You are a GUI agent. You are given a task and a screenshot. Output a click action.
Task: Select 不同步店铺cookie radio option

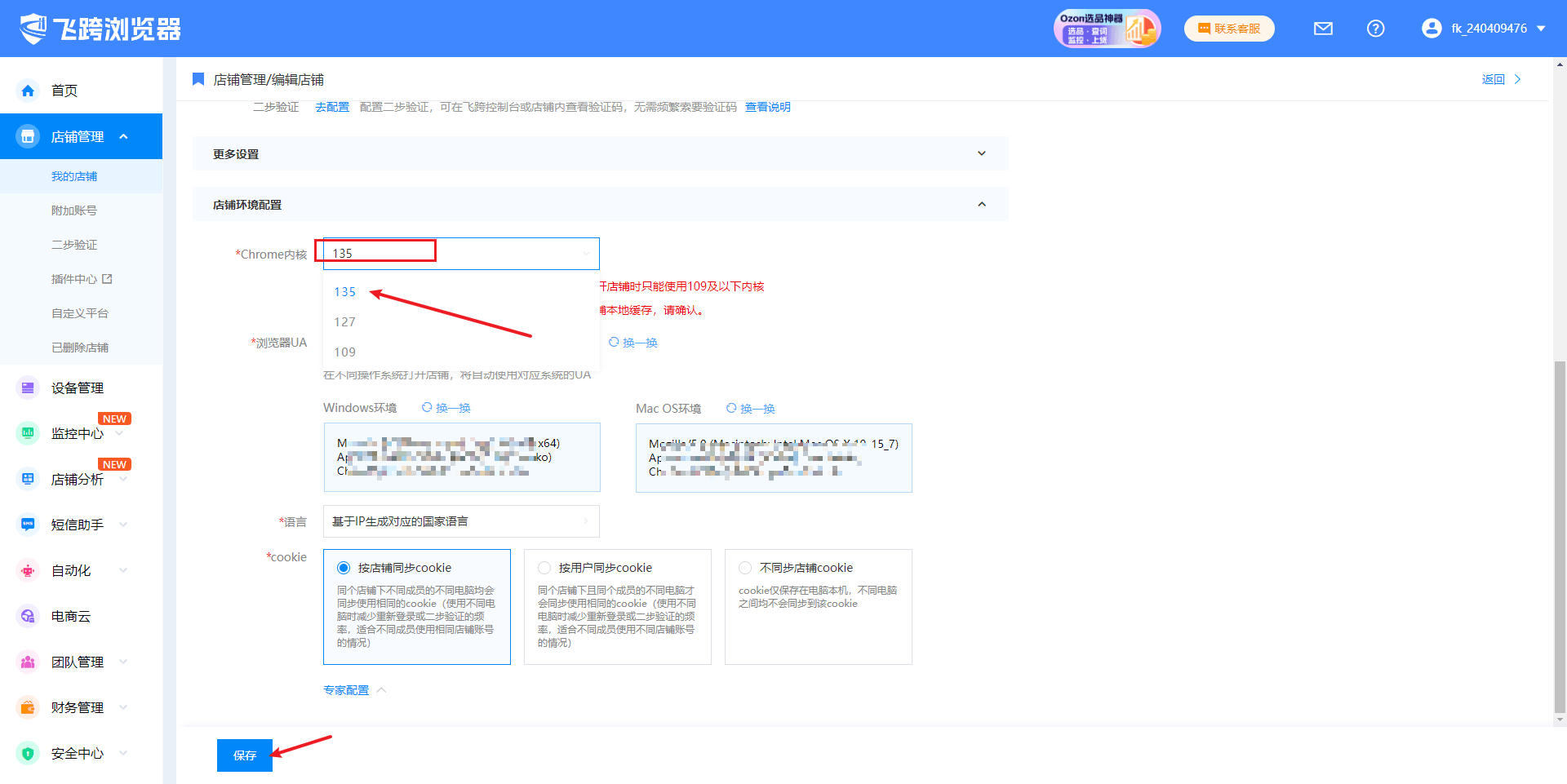tap(745, 568)
